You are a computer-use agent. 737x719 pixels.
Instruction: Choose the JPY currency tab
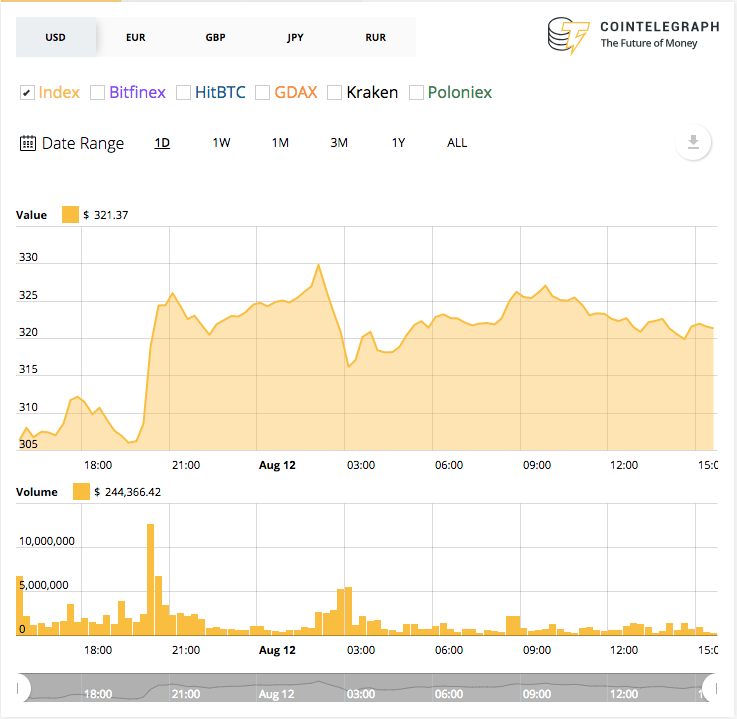296,37
